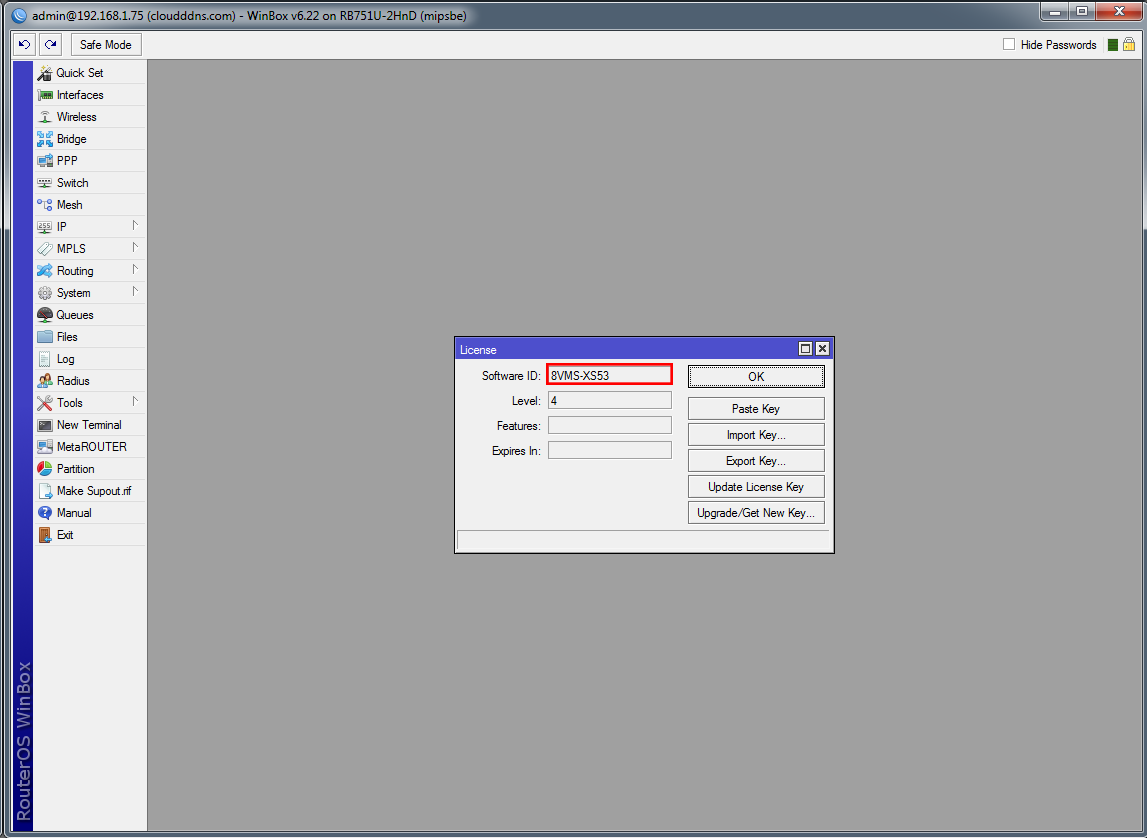Click the Quick Set wand icon
1147x838 pixels.
click(x=45, y=73)
